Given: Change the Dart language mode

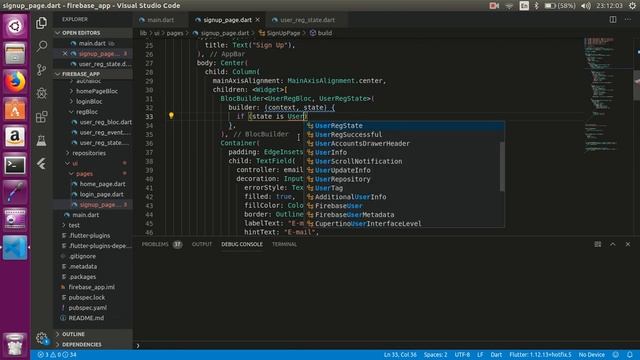Looking at the screenshot, I should point(496,355).
